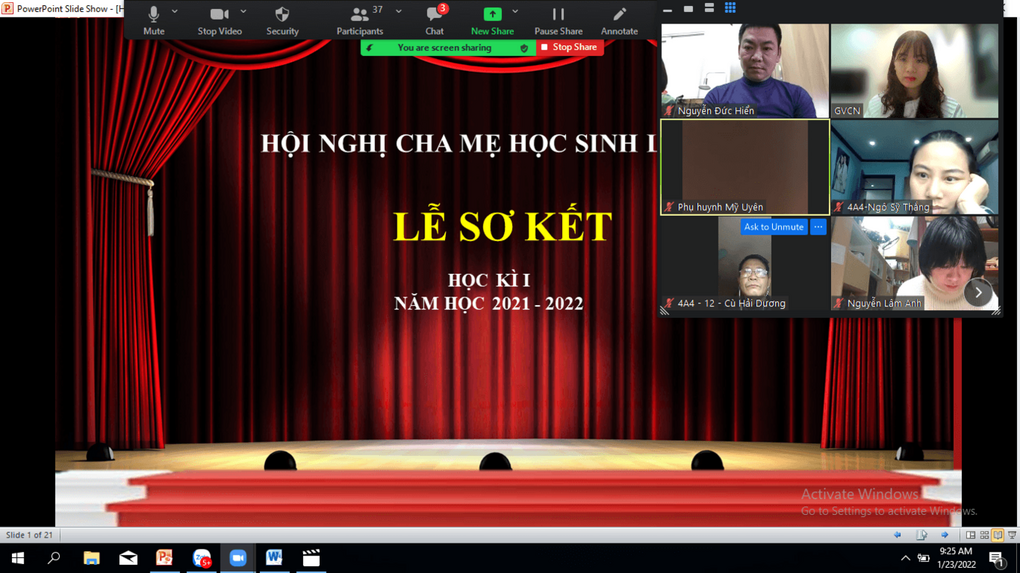Click Ask to Unmute on participant video
This screenshot has width=1020, height=573.
[x=773, y=227]
